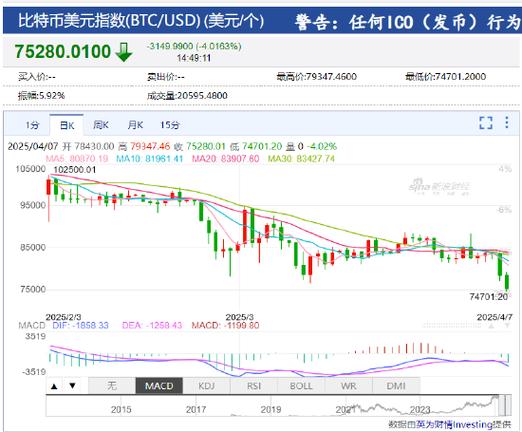Click the 最高价 79347.4600 value
This screenshot has width=522, height=432.
317,77
